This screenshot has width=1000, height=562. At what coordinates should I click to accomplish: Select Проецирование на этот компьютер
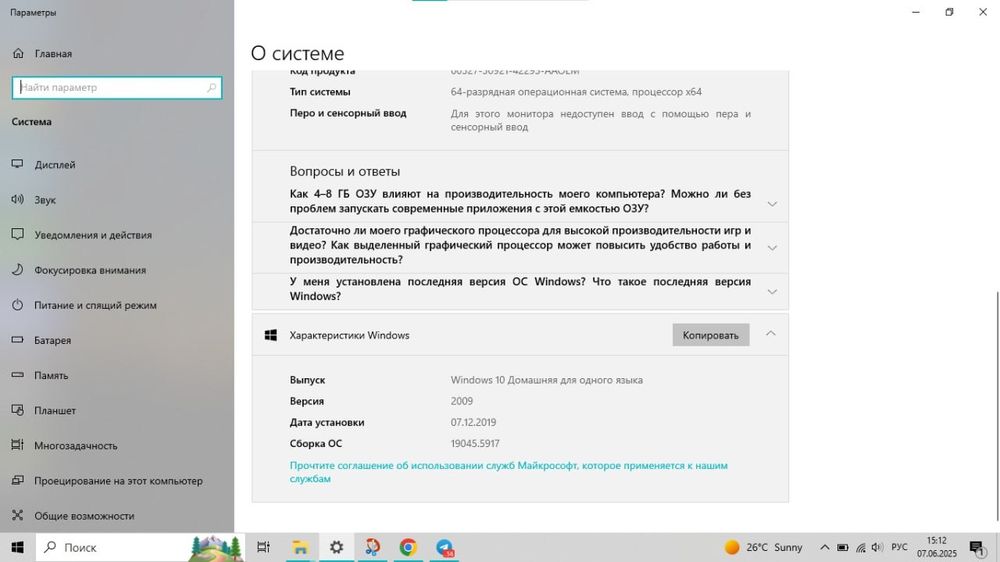point(117,480)
